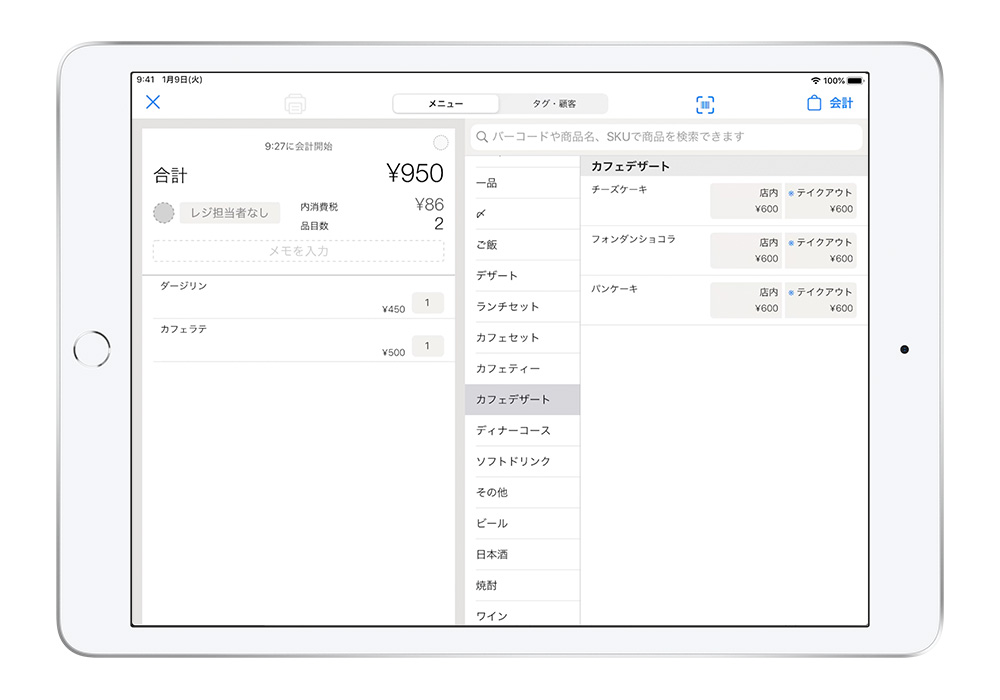Open the barcode scanner icon
This screenshot has height=700, width=1000.
pyautogui.click(x=705, y=105)
